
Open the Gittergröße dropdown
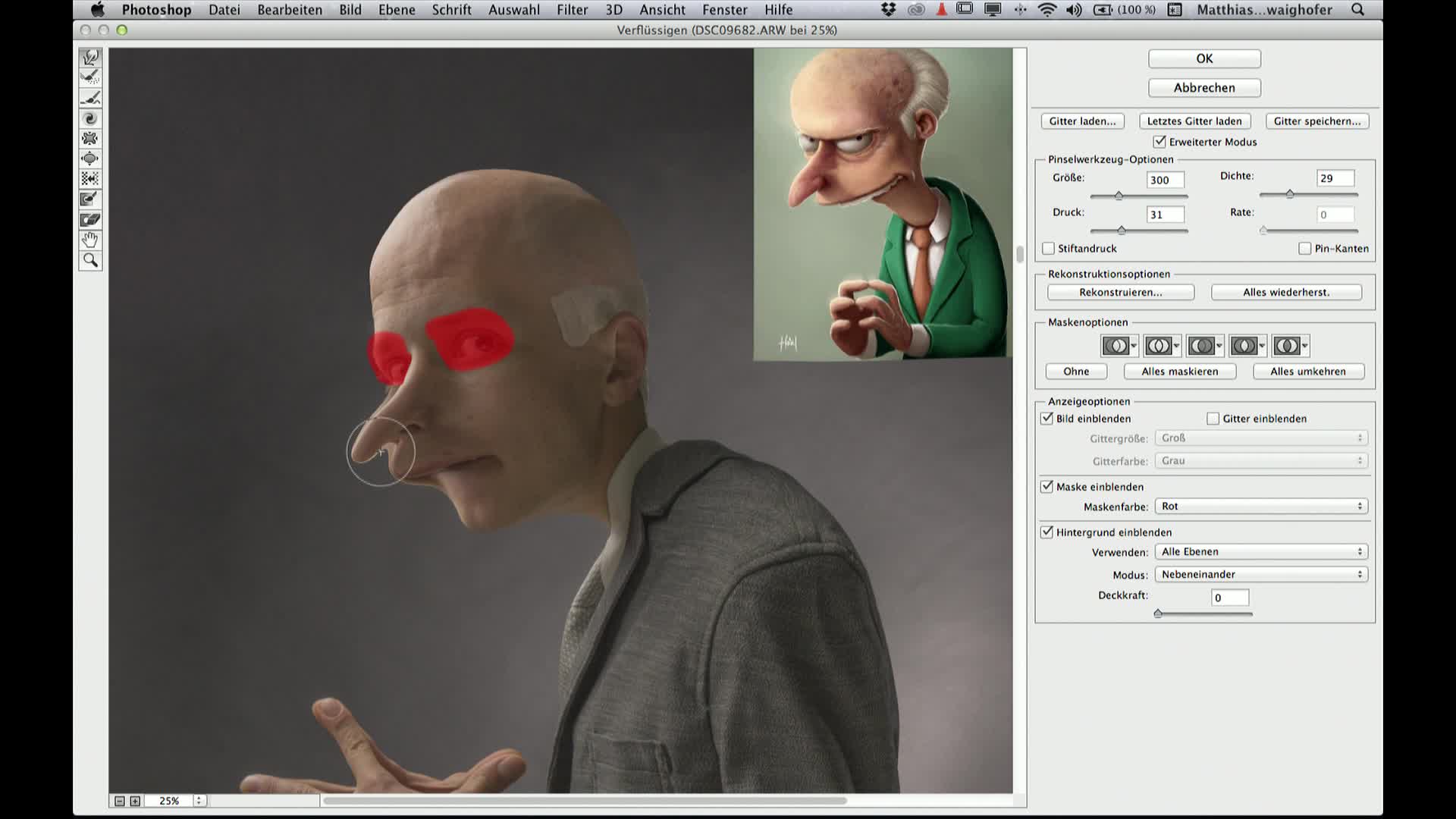(x=1261, y=438)
